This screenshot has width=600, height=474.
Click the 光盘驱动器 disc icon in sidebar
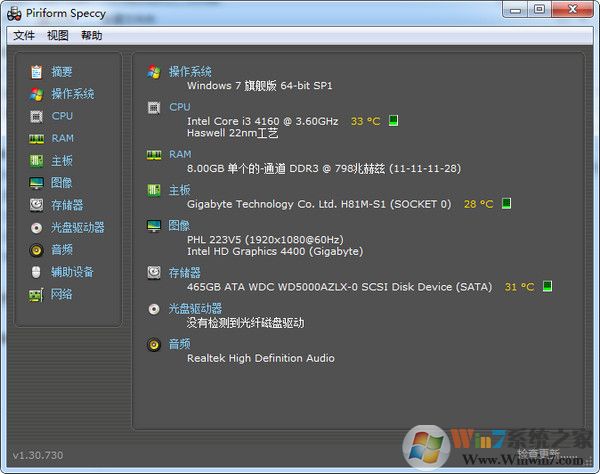point(37,227)
